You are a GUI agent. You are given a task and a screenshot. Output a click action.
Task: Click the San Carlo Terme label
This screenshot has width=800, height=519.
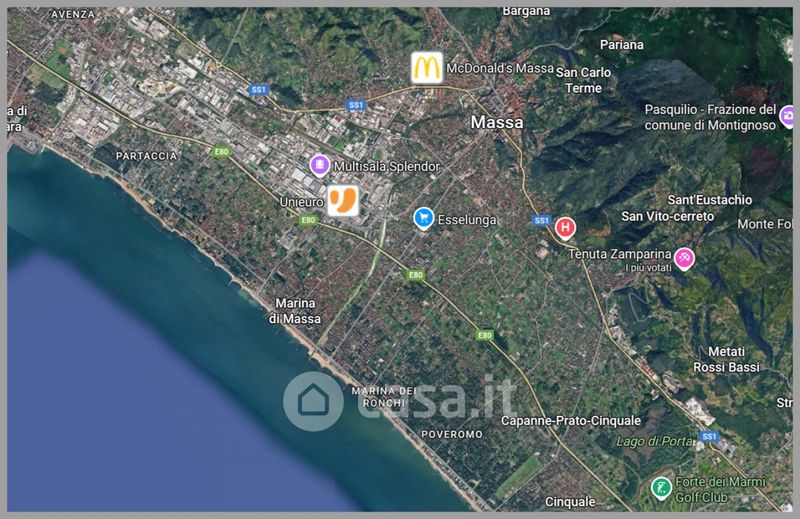point(583,80)
